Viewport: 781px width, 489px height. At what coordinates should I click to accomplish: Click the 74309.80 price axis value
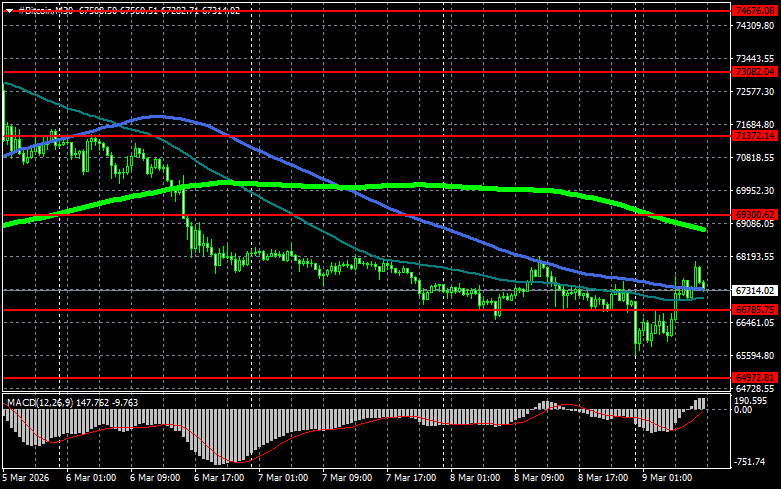coord(755,25)
